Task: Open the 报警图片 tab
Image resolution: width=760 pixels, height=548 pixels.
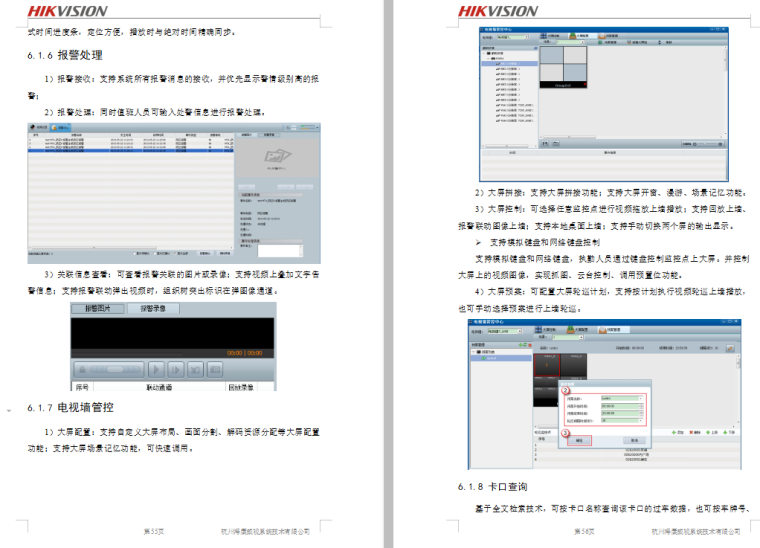Action: 97,309
